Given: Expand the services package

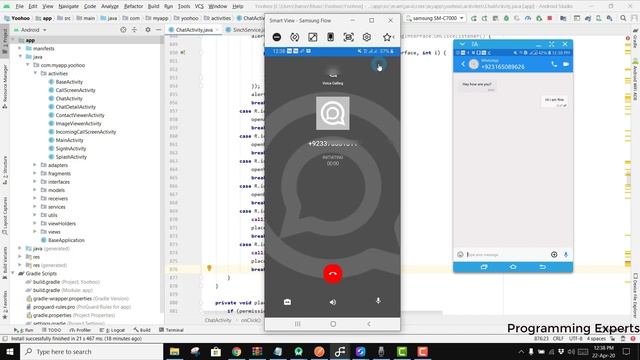Looking at the screenshot, I should click(35, 207).
